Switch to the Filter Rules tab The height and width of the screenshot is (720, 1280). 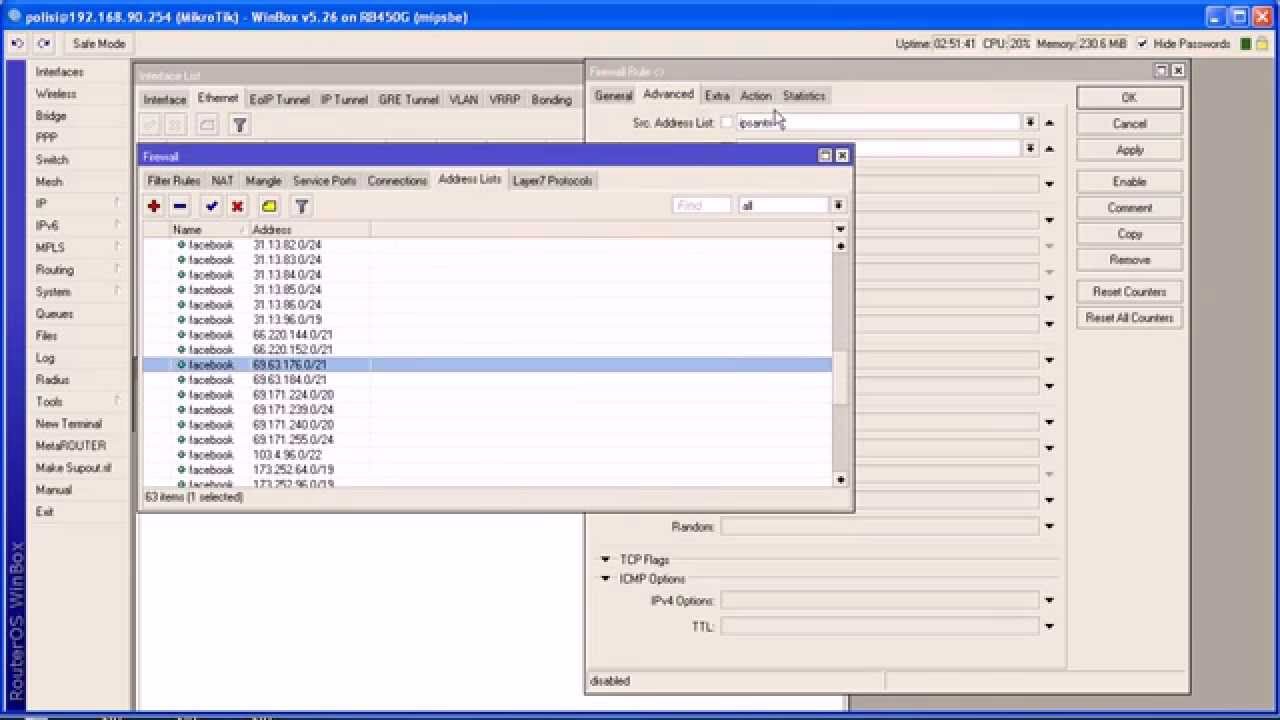pyautogui.click(x=174, y=181)
